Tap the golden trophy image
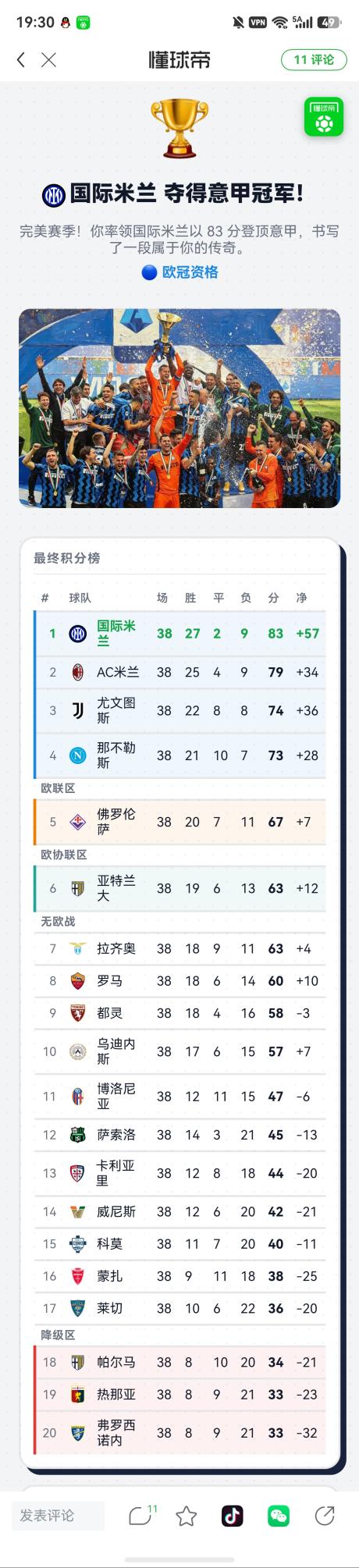The width and height of the screenshot is (359, 1568). coord(179,127)
